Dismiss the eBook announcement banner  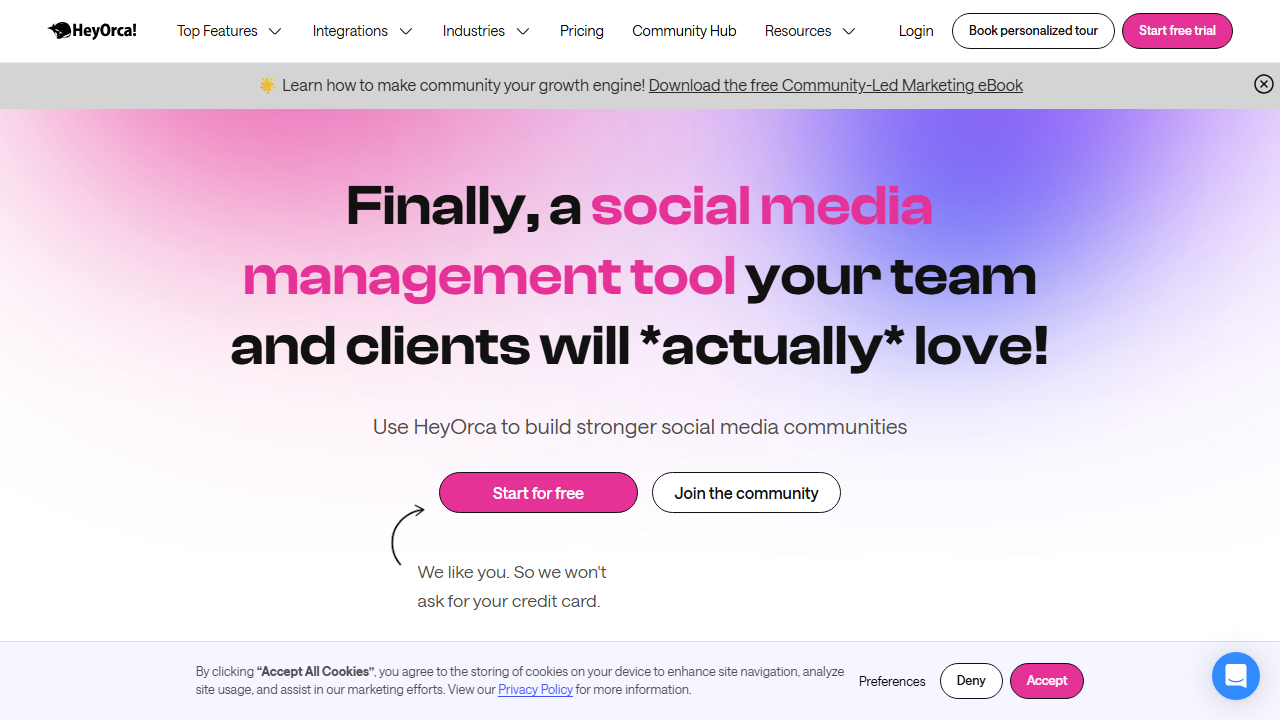point(1264,85)
